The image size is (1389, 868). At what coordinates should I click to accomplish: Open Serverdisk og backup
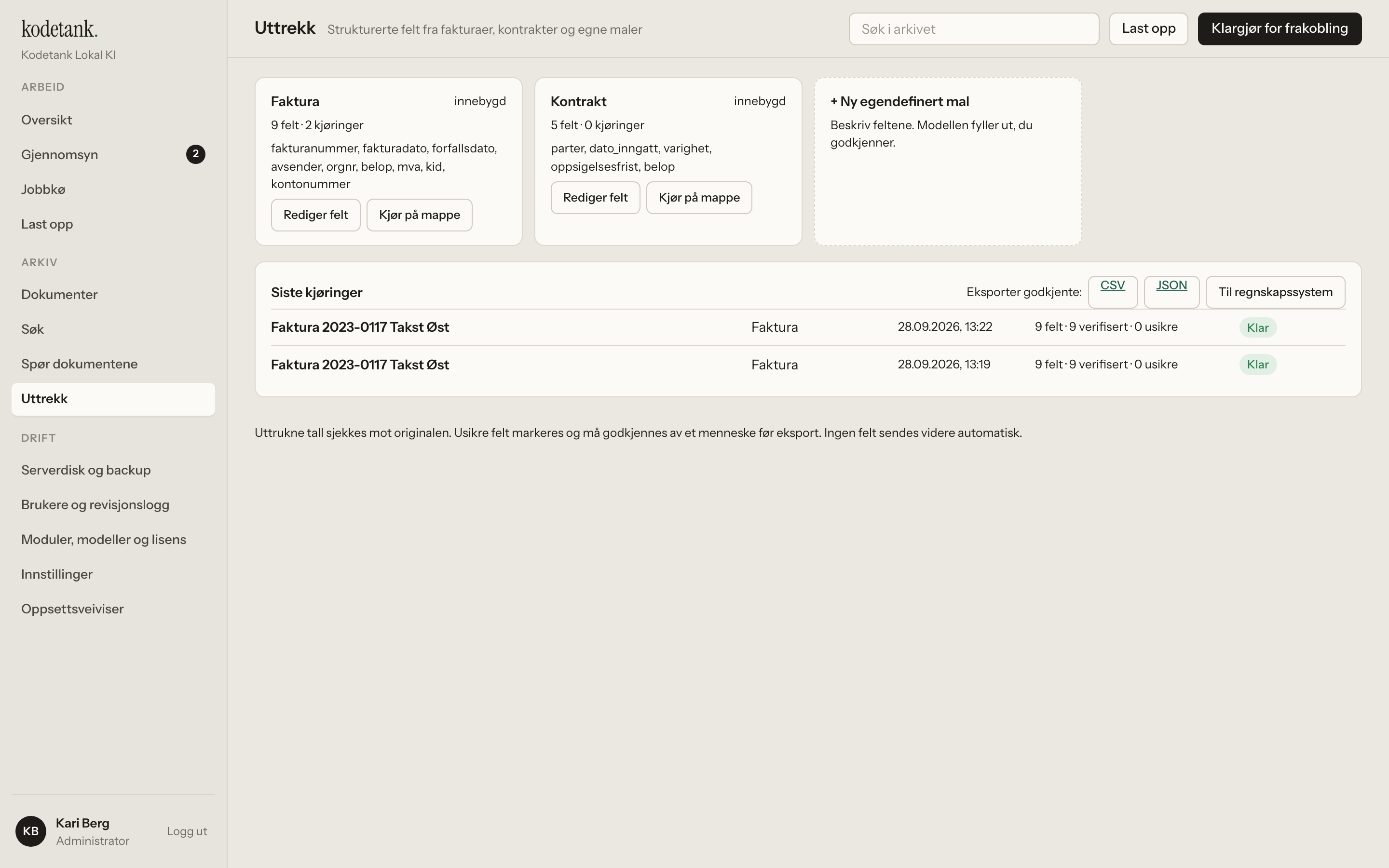coord(113,470)
